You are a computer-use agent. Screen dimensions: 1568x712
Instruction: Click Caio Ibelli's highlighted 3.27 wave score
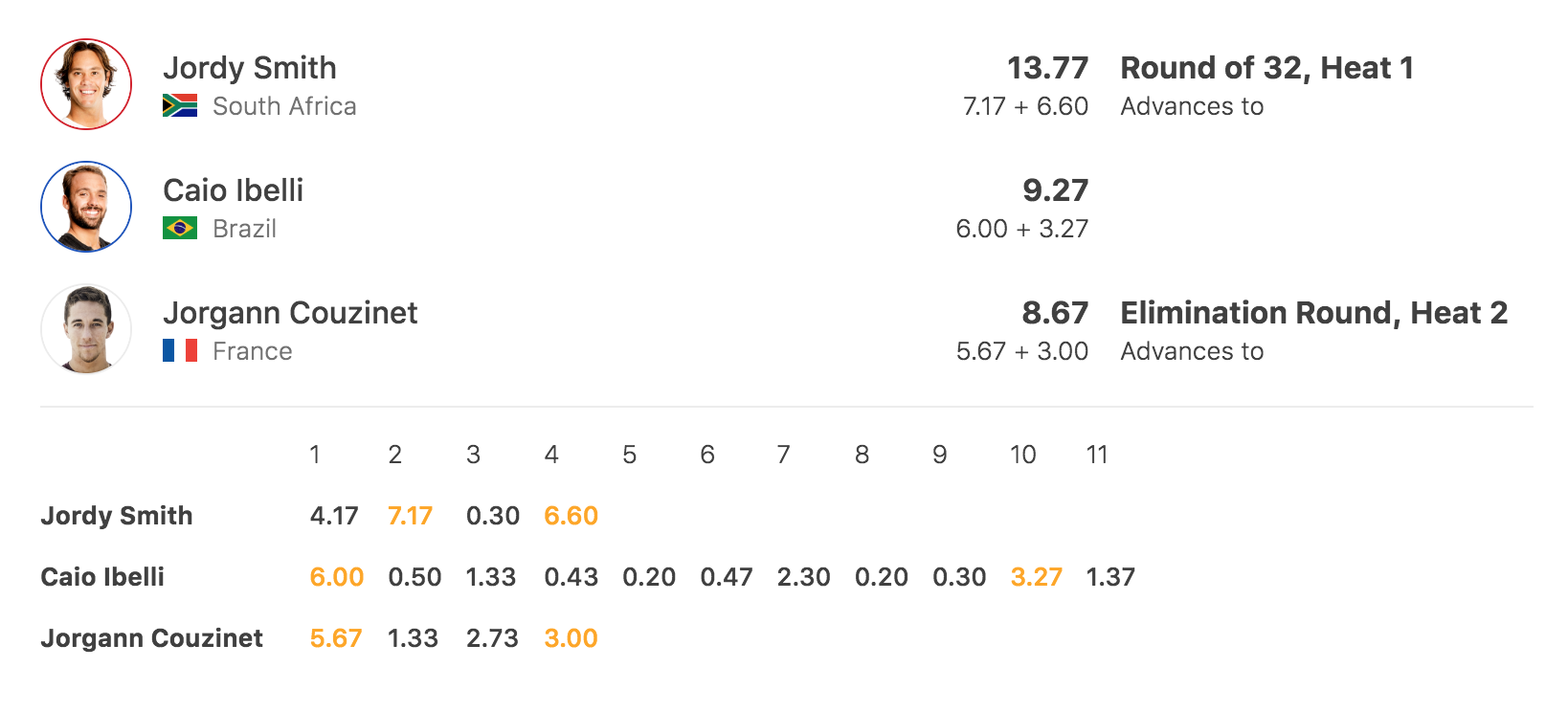tap(1037, 577)
